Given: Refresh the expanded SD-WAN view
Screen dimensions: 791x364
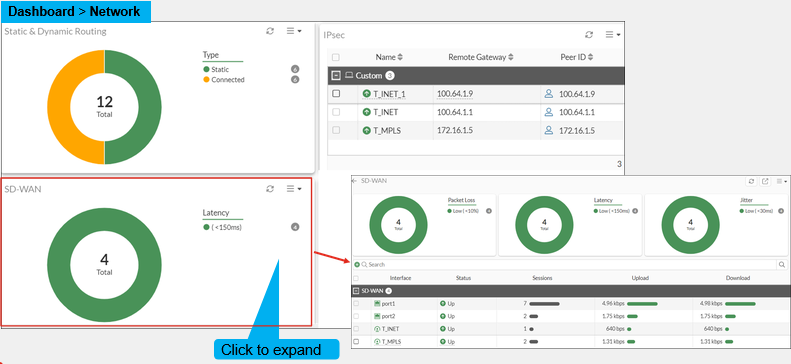Looking at the screenshot, I should click(x=751, y=181).
